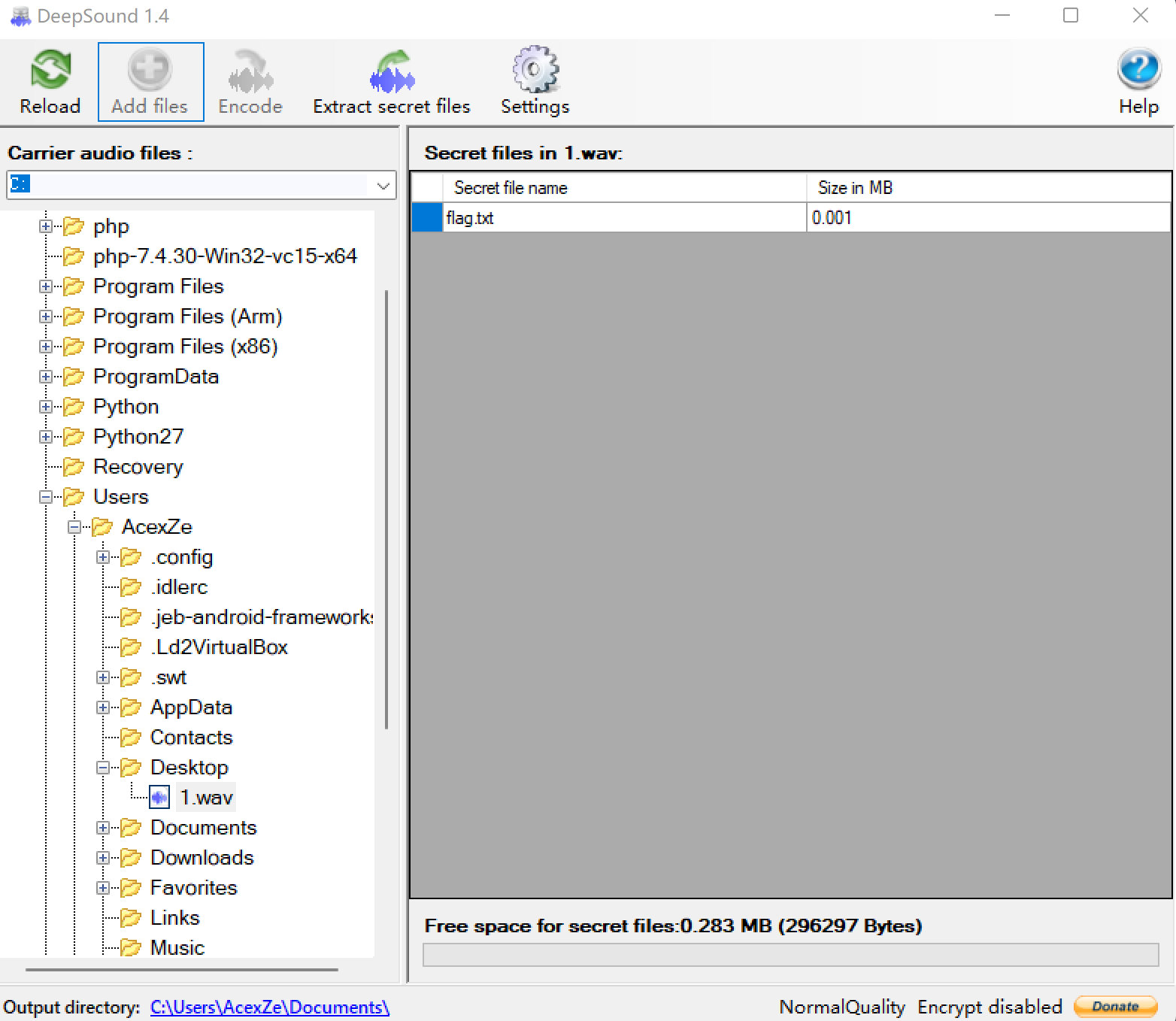Select the Python27 folder label

(138, 436)
